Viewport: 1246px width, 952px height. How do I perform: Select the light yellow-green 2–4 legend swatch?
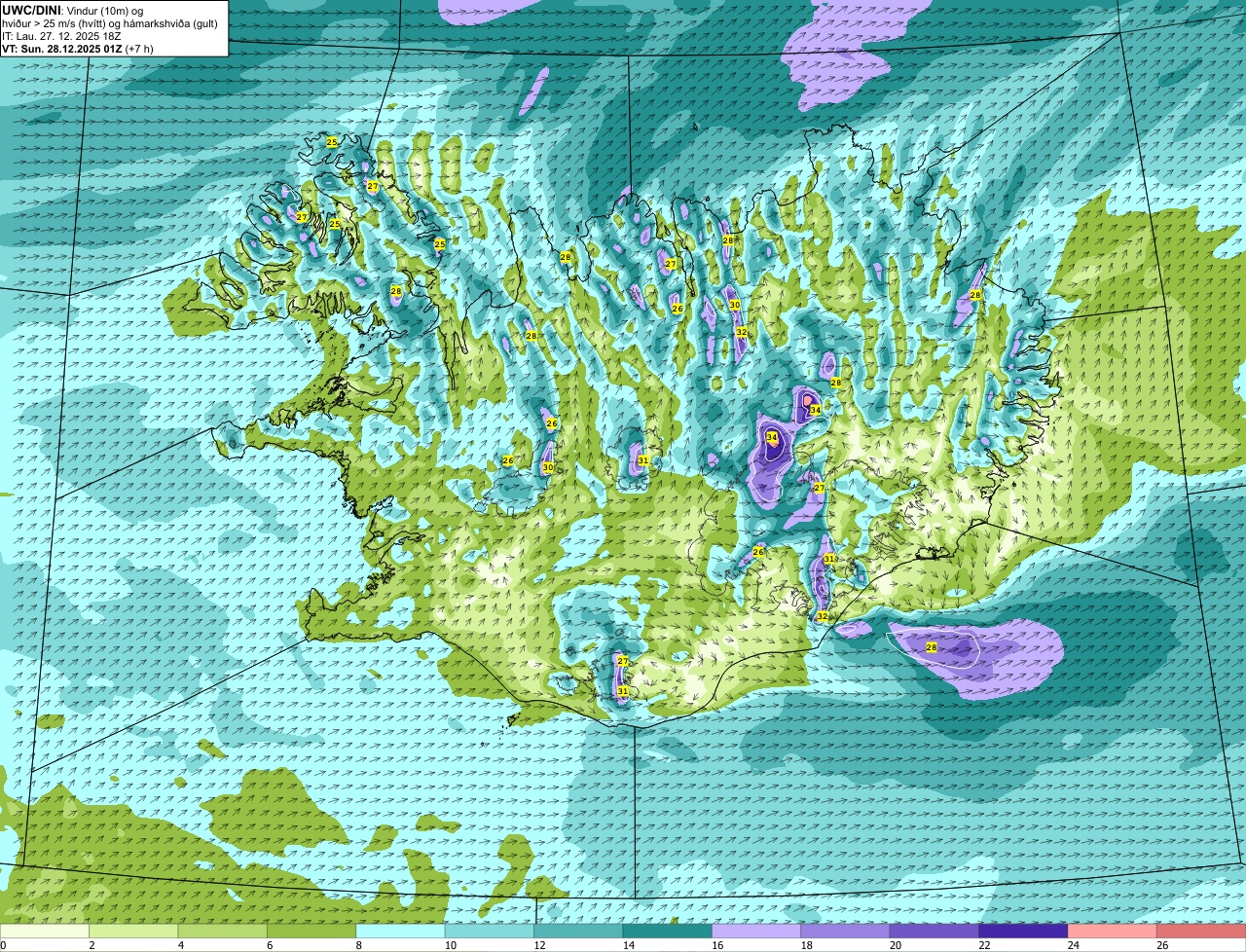coord(133,931)
